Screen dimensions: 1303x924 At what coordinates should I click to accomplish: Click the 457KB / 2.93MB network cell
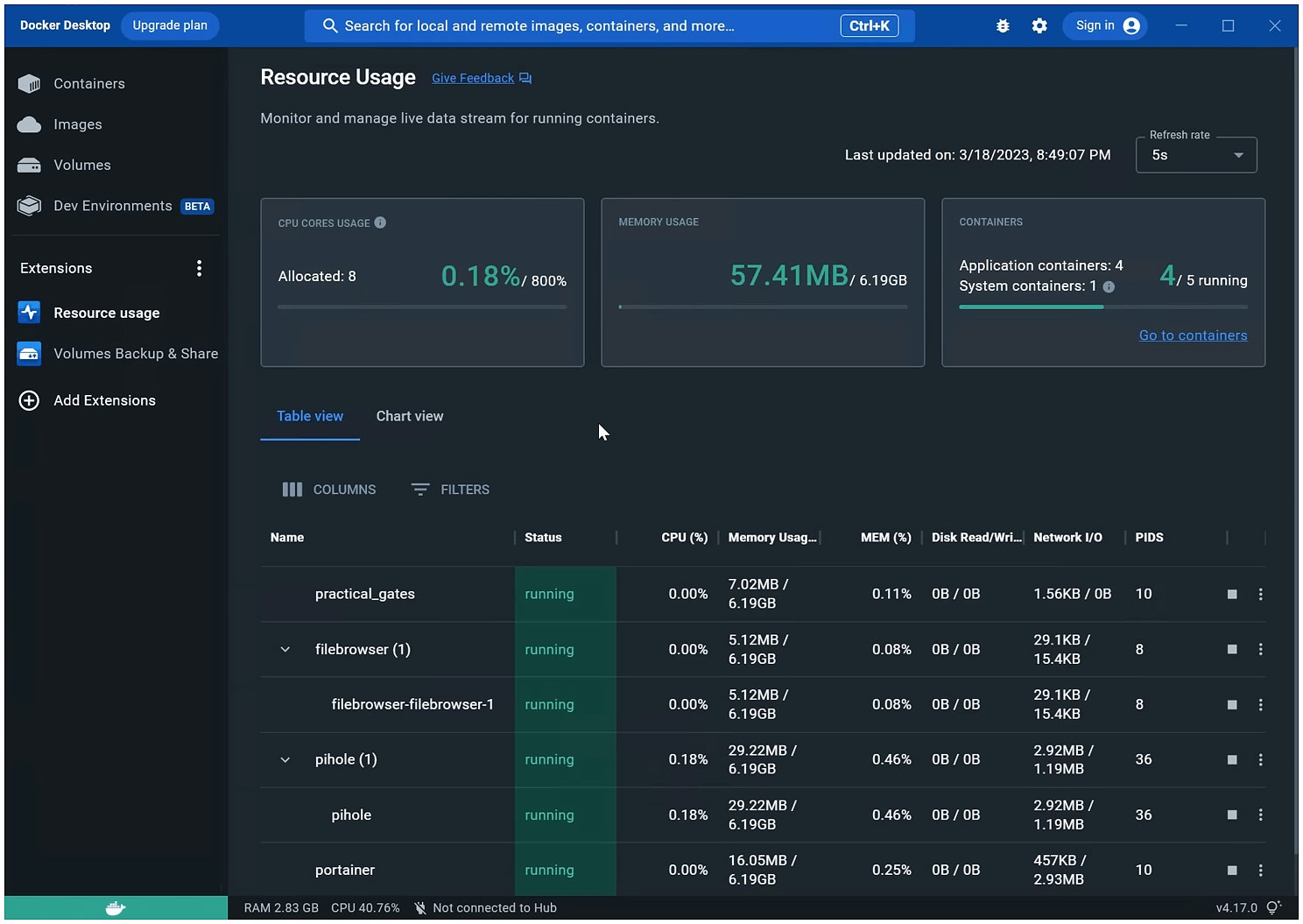pos(1060,870)
